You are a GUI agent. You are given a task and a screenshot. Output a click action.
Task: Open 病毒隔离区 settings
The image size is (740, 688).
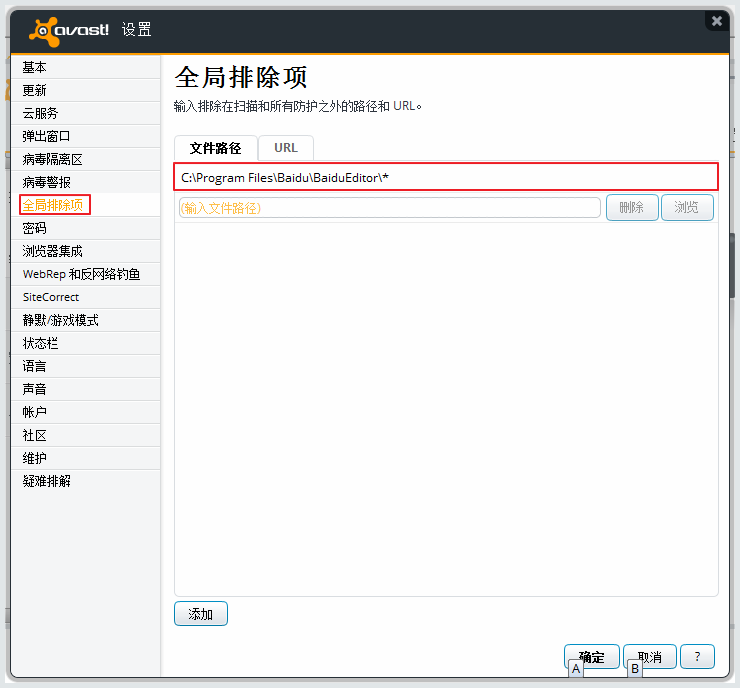click(x=85, y=159)
